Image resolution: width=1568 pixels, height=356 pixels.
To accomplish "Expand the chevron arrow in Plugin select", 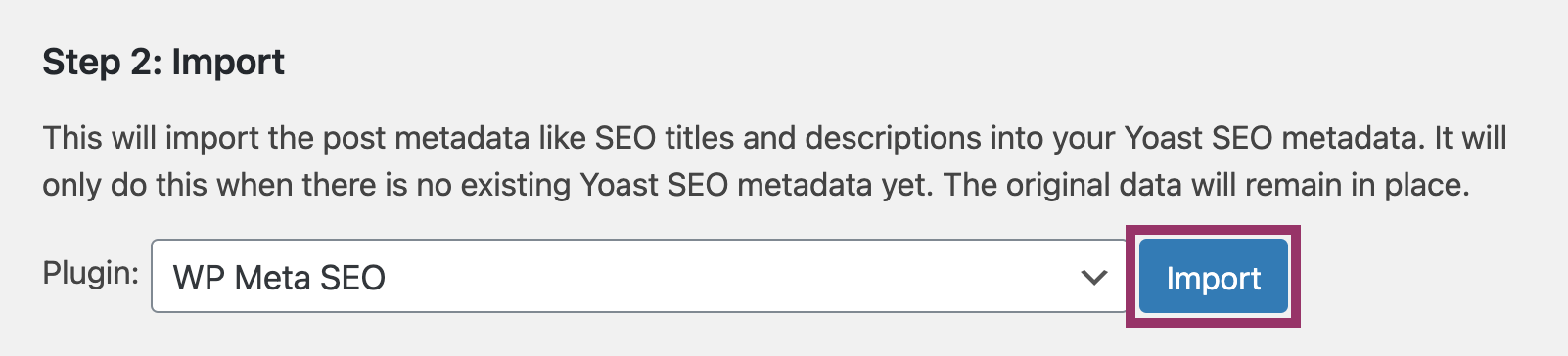I will [1094, 278].
